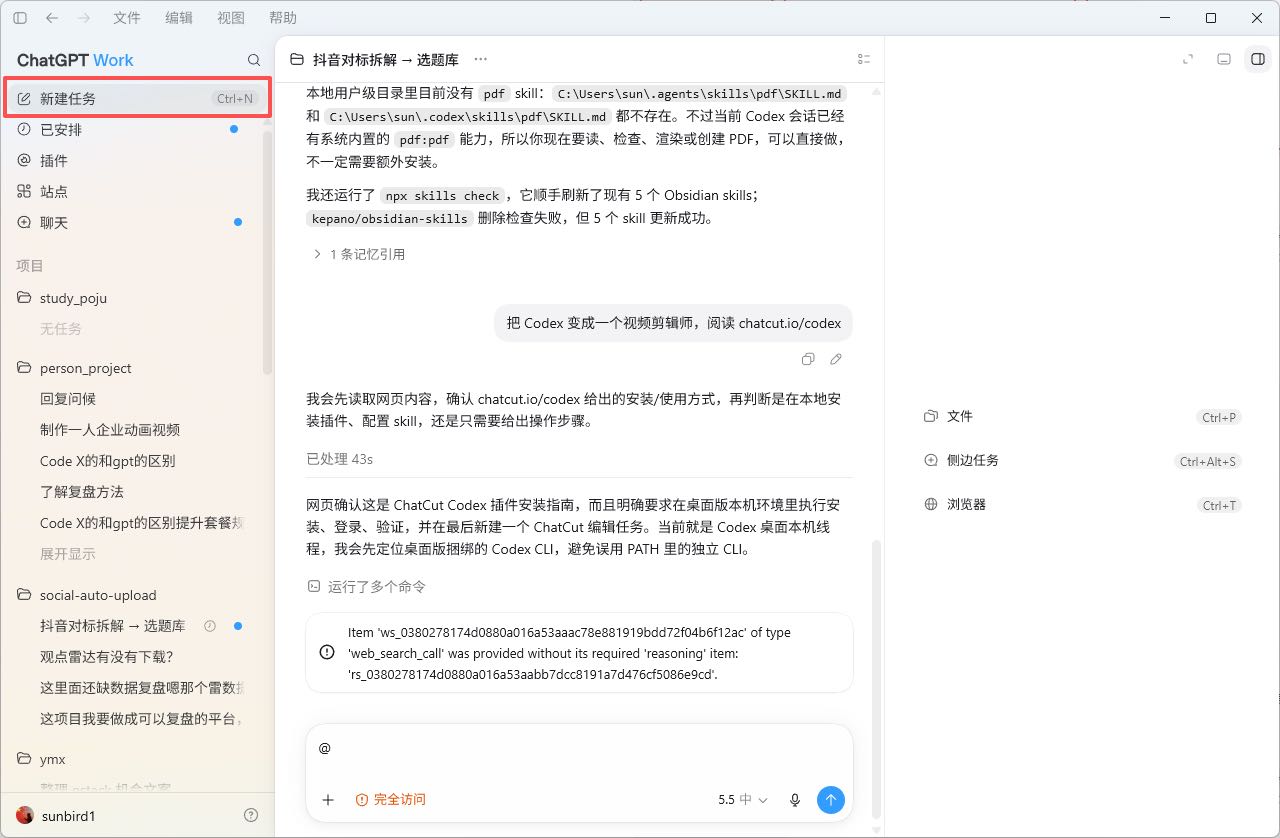
Task: Click the sidebar vertical scrollbar
Action: click(x=267, y=253)
